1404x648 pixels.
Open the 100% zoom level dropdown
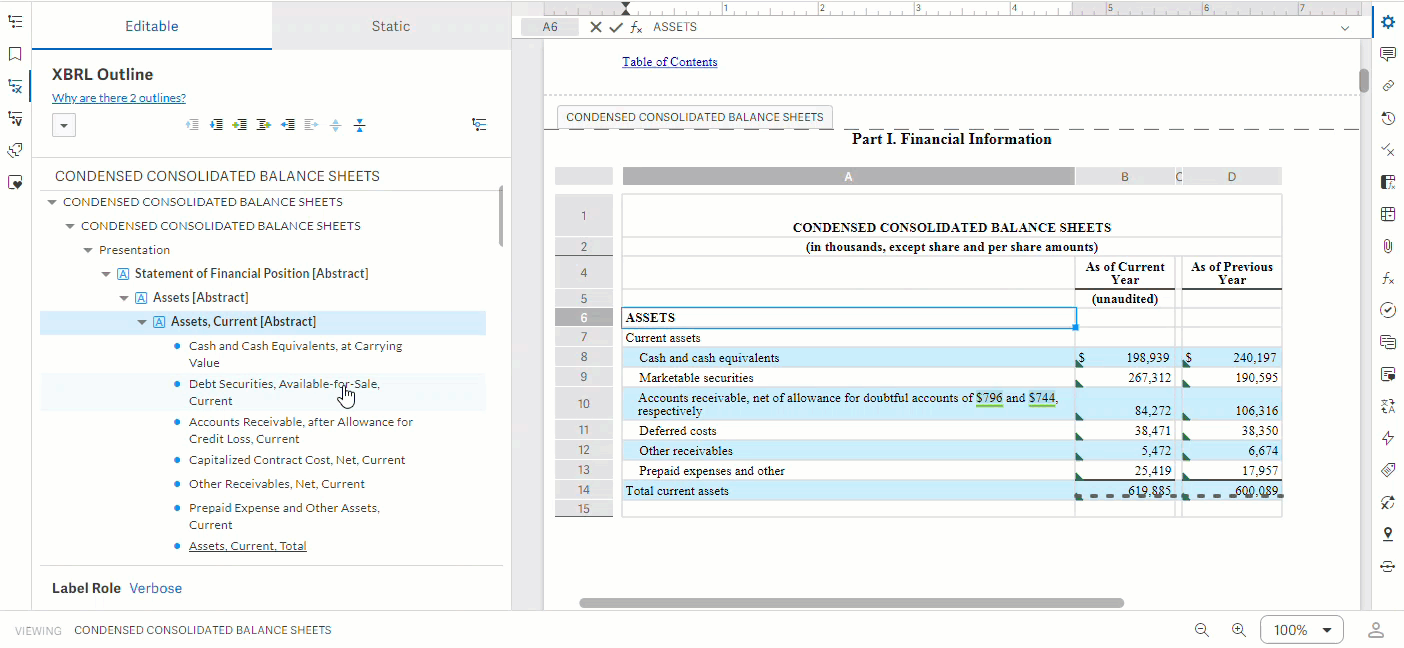[x=1301, y=630]
